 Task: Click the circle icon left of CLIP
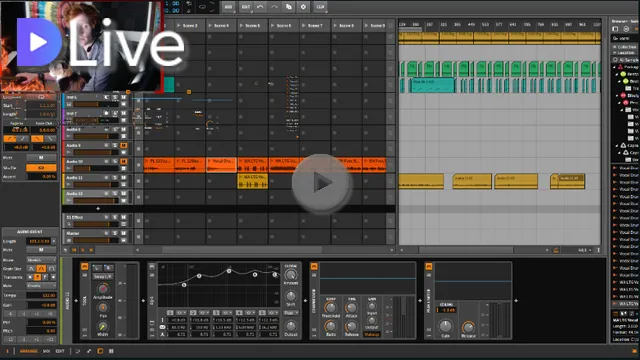pos(303,7)
